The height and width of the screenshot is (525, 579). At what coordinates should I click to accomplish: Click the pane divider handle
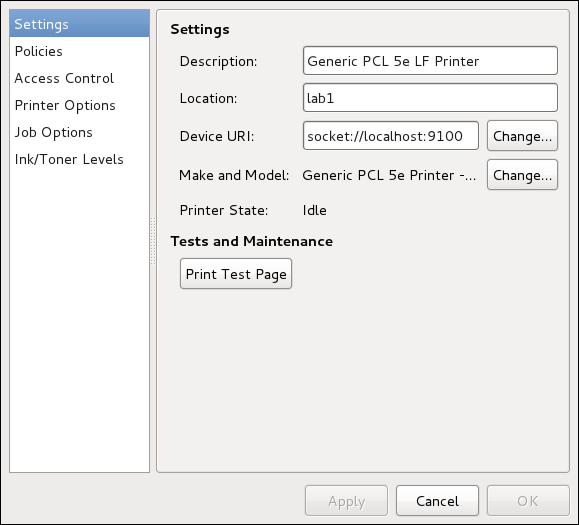coord(153,241)
